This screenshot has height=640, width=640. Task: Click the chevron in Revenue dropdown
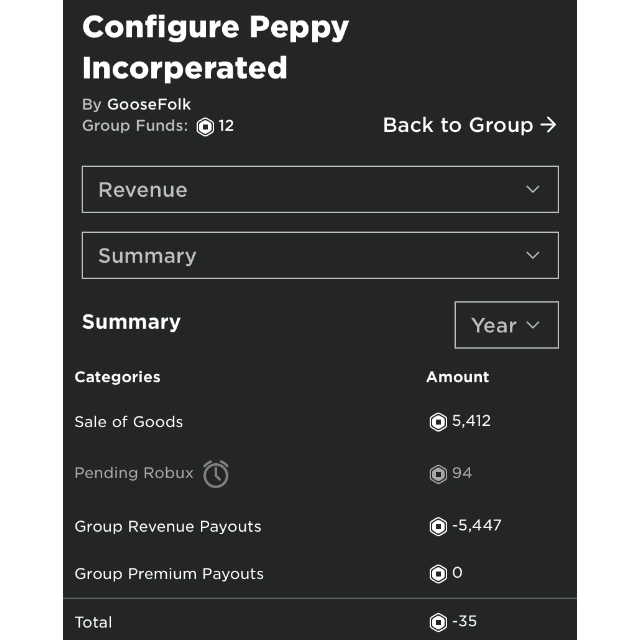tap(533, 189)
